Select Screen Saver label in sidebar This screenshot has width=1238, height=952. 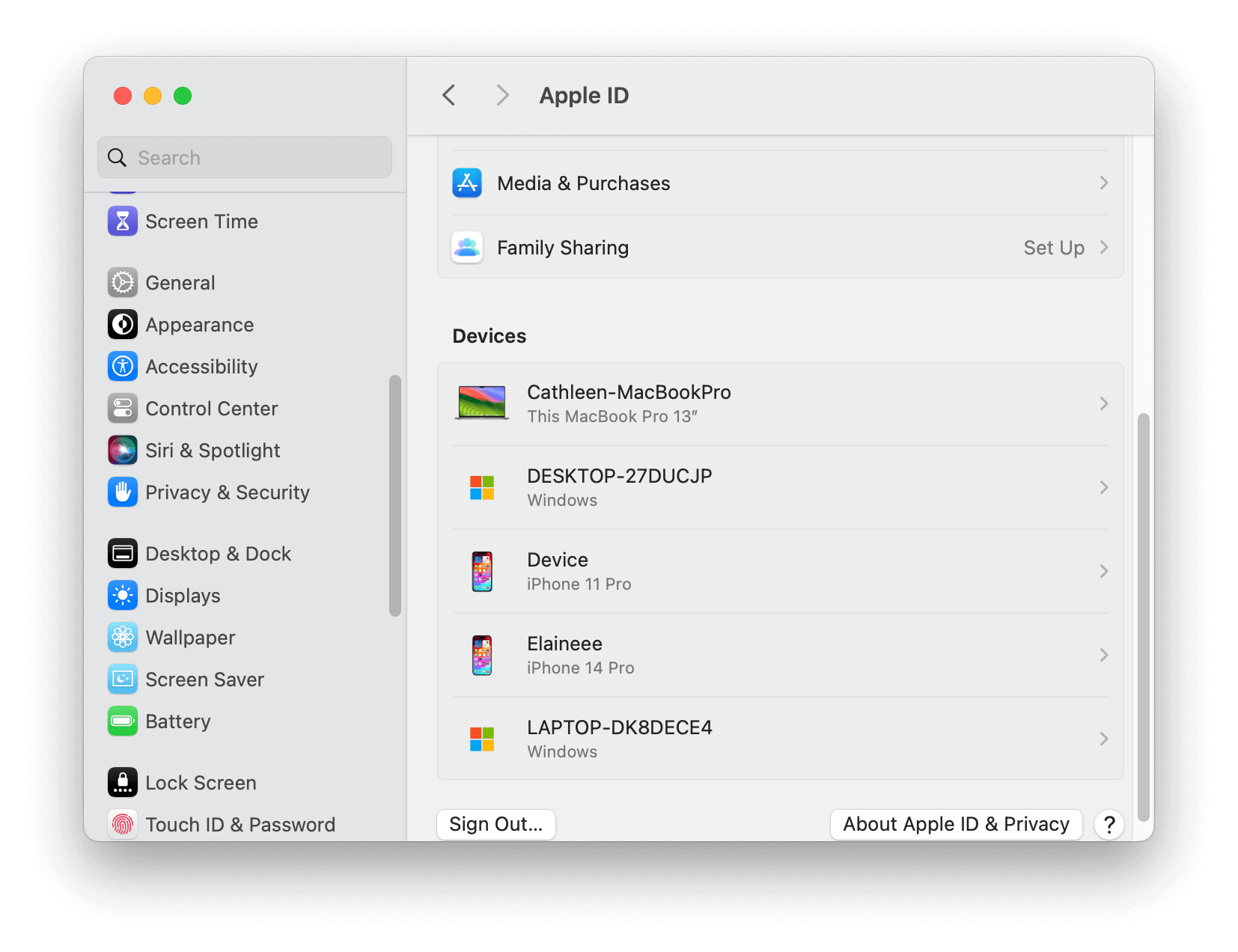tap(205, 680)
